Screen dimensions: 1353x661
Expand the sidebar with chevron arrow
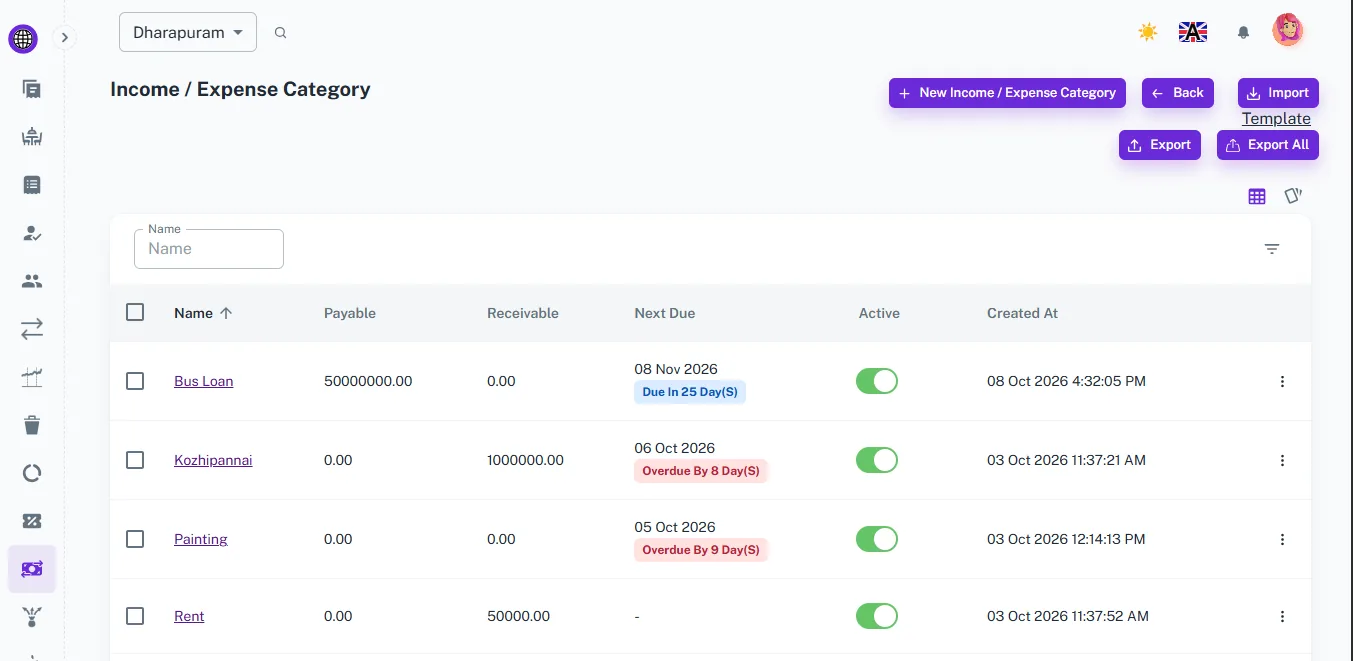point(64,38)
